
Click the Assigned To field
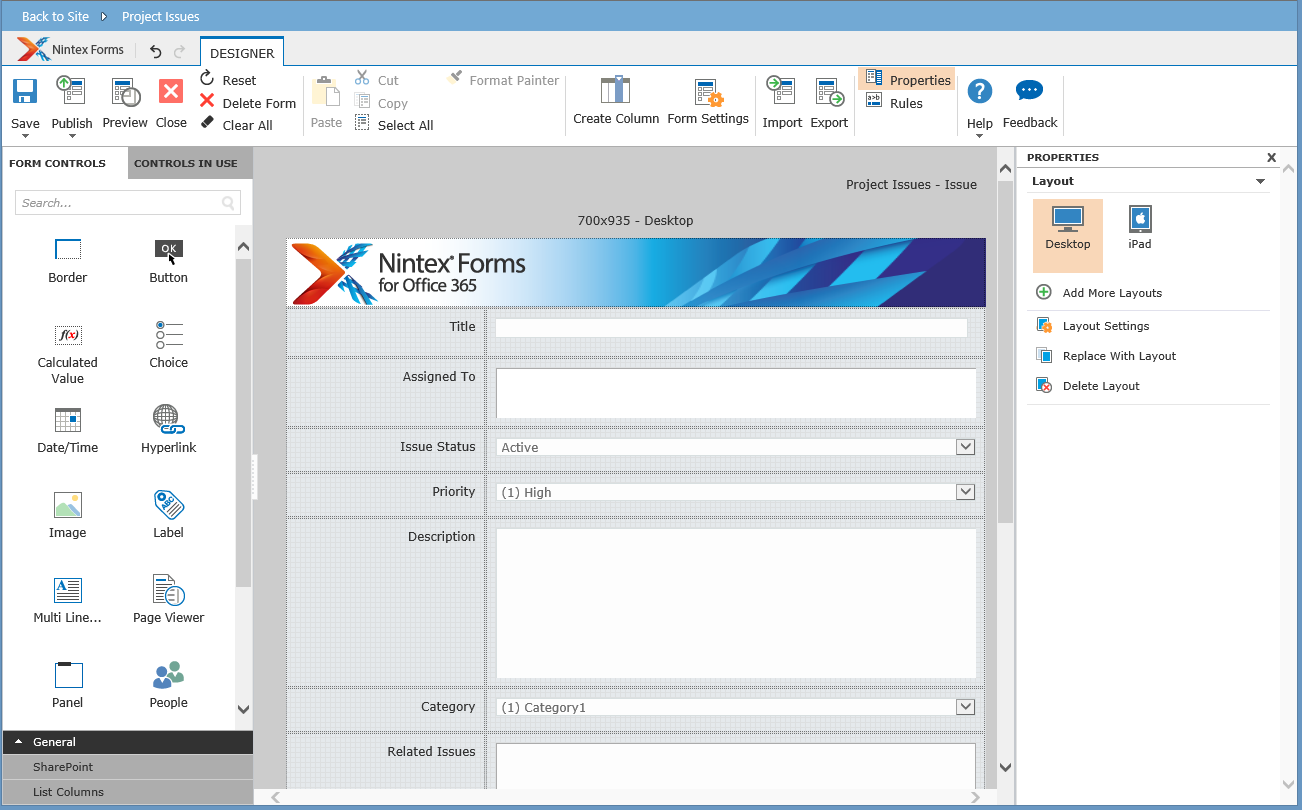[x=736, y=393]
